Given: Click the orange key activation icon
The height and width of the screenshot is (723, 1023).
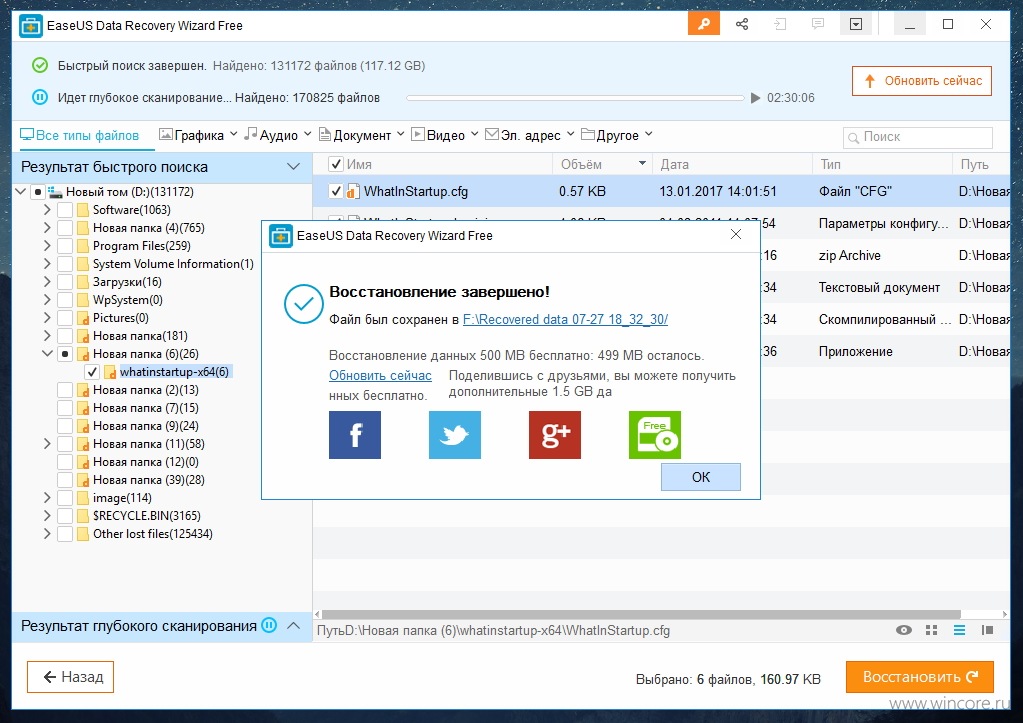Looking at the screenshot, I should pos(703,24).
